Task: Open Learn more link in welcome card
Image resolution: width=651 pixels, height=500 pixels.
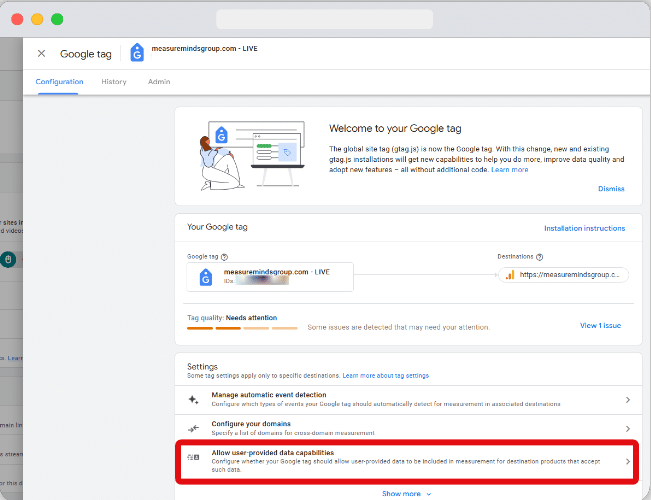Action: click(509, 170)
